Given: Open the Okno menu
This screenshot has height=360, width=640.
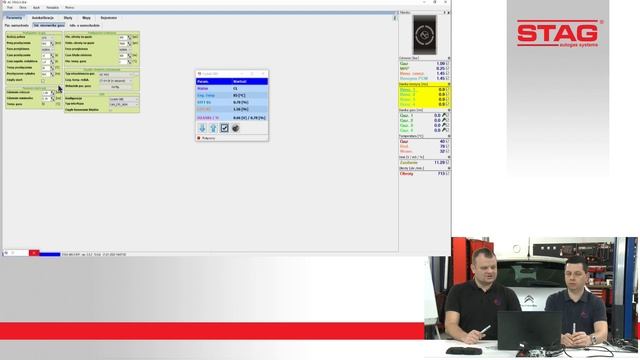Looking at the screenshot, I should pos(22,7).
